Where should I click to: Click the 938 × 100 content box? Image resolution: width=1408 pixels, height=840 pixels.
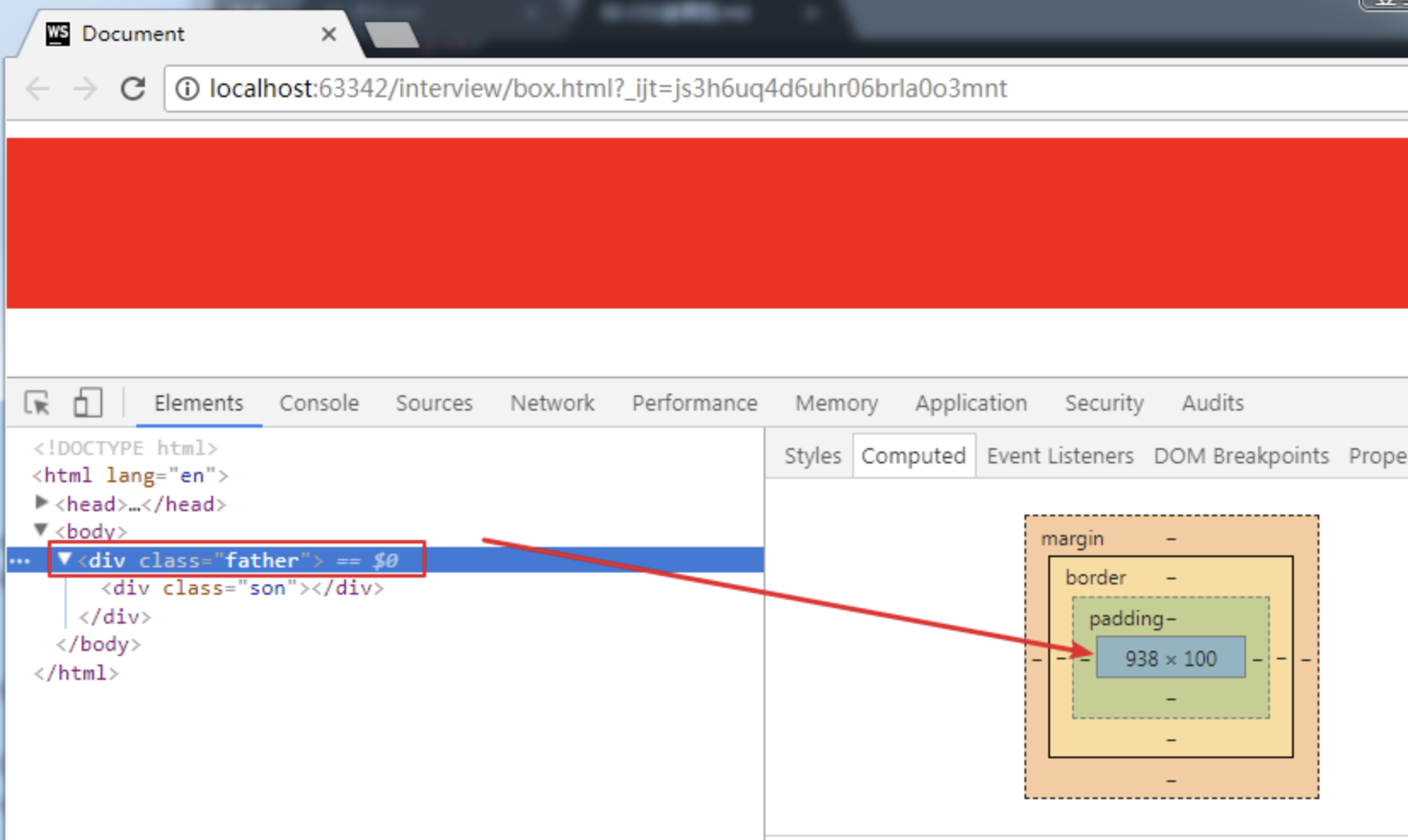coord(1170,659)
